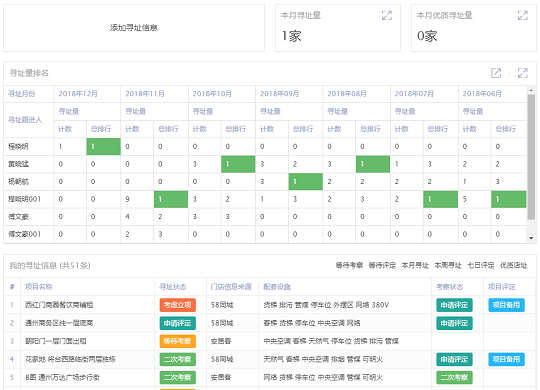Expand the 寻址量排名 panel to fullscreen
540x390 pixels.
coord(522,73)
